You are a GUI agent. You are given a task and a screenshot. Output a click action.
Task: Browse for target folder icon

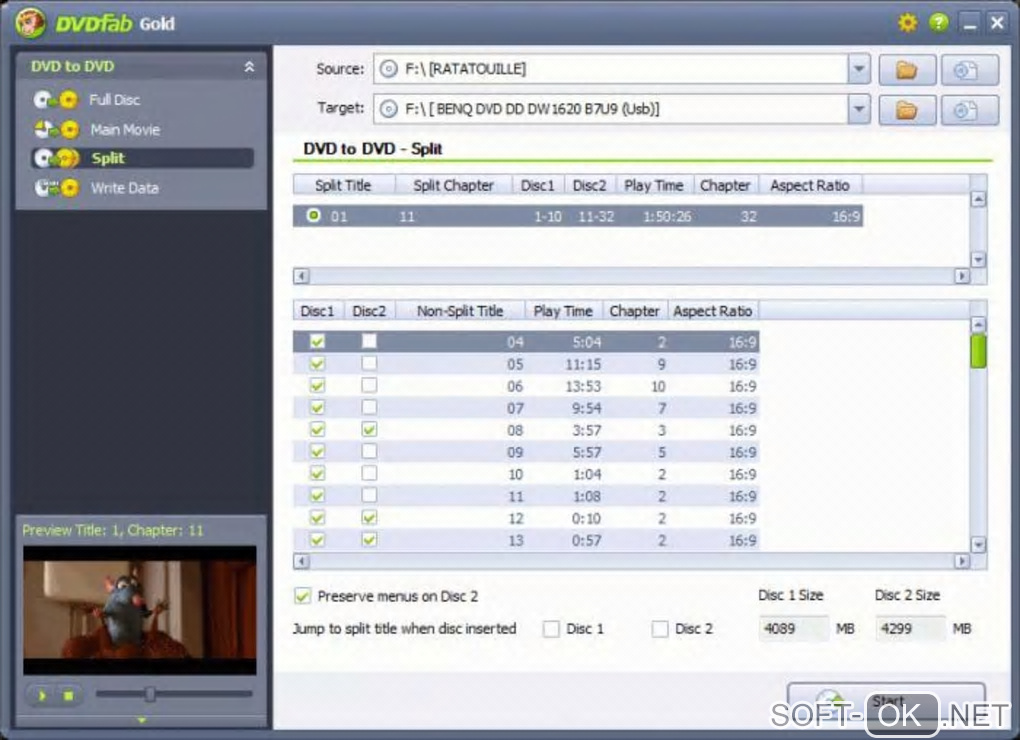[907, 110]
